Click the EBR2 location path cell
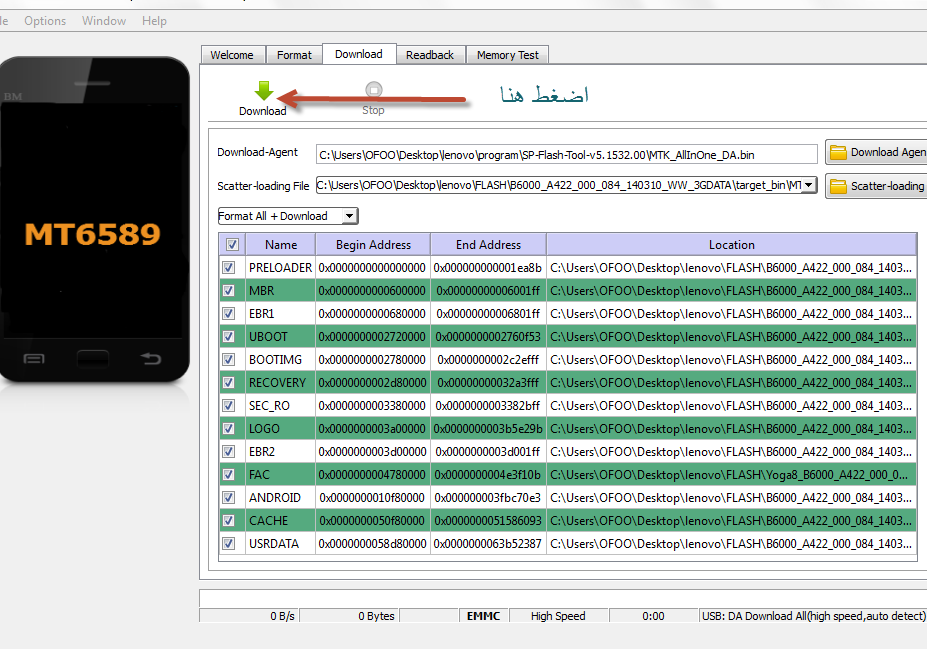This screenshot has width=927, height=649. [x=731, y=452]
